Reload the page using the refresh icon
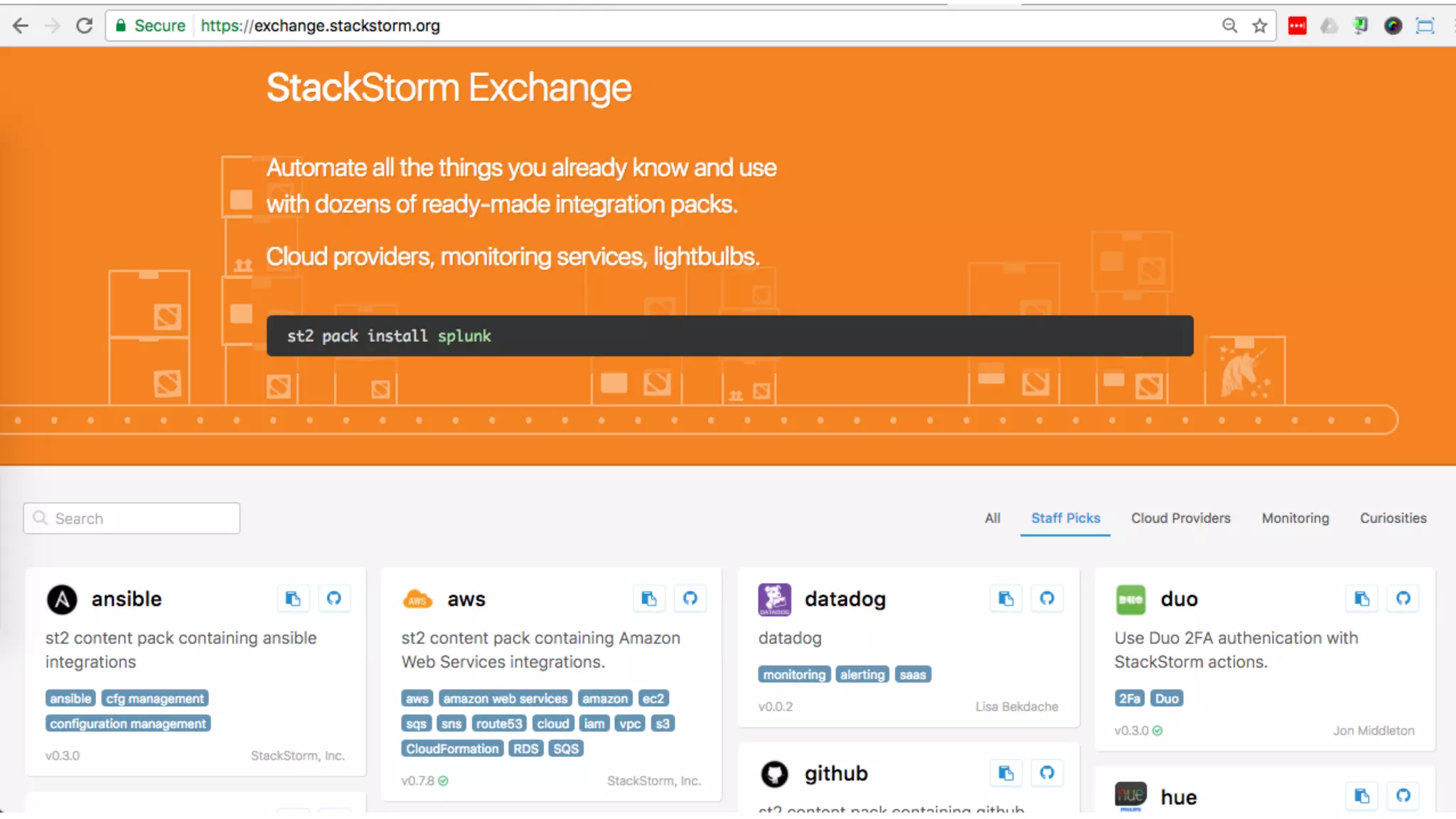Image resolution: width=1456 pixels, height=819 pixels. coord(84,26)
